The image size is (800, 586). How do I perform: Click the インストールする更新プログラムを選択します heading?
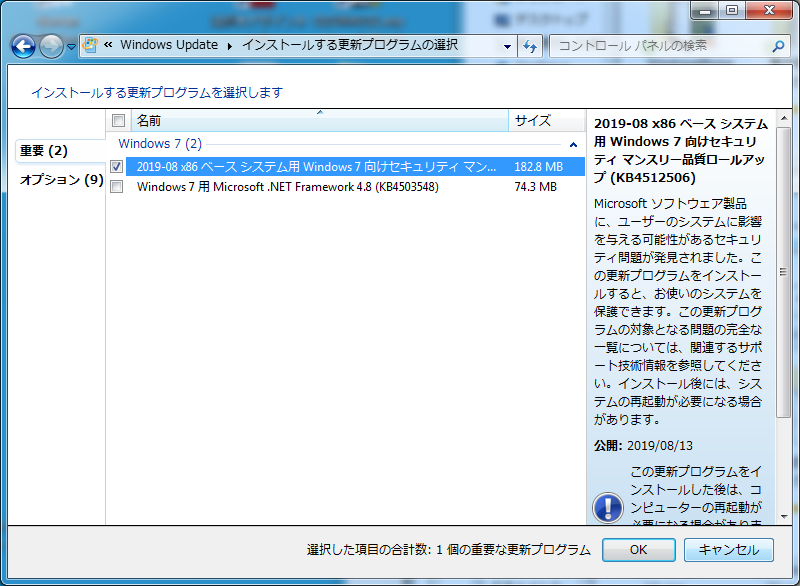pos(157,93)
